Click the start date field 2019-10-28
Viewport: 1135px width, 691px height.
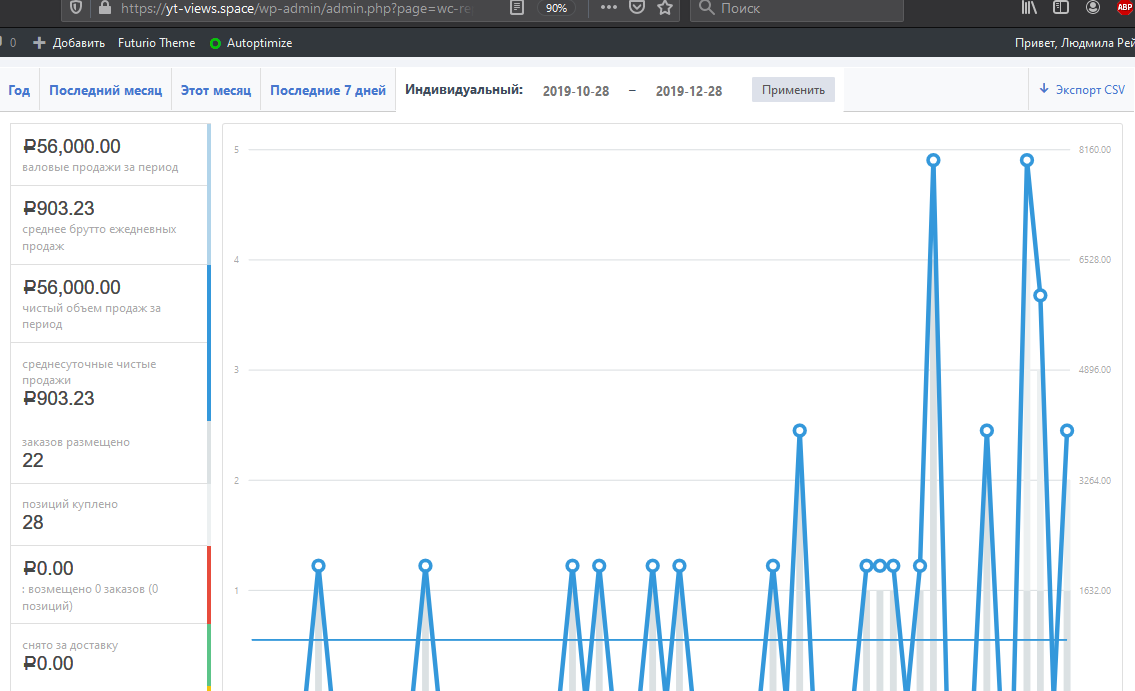[576, 91]
